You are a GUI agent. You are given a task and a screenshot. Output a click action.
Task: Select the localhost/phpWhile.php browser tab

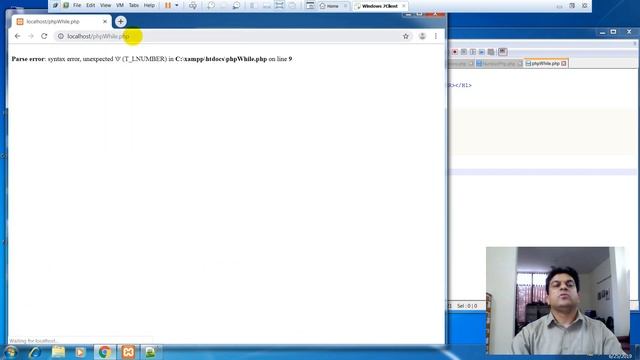(x=61, y=22)
